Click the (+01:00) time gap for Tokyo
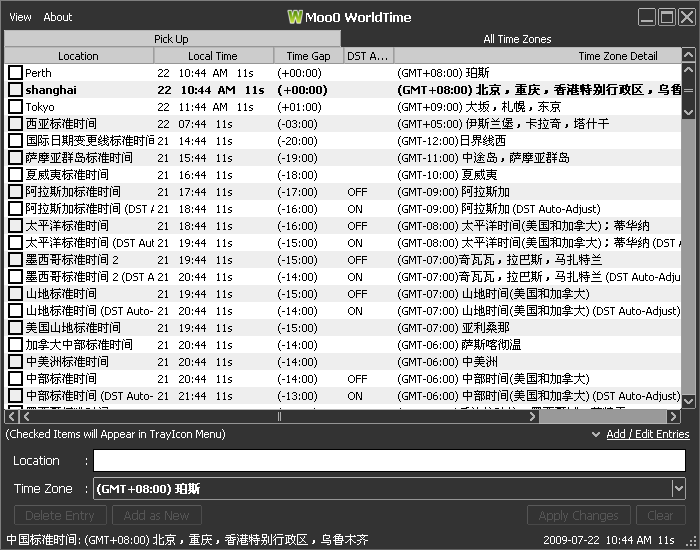Viewport: 700px width, 550px height. tap(299, 107)
